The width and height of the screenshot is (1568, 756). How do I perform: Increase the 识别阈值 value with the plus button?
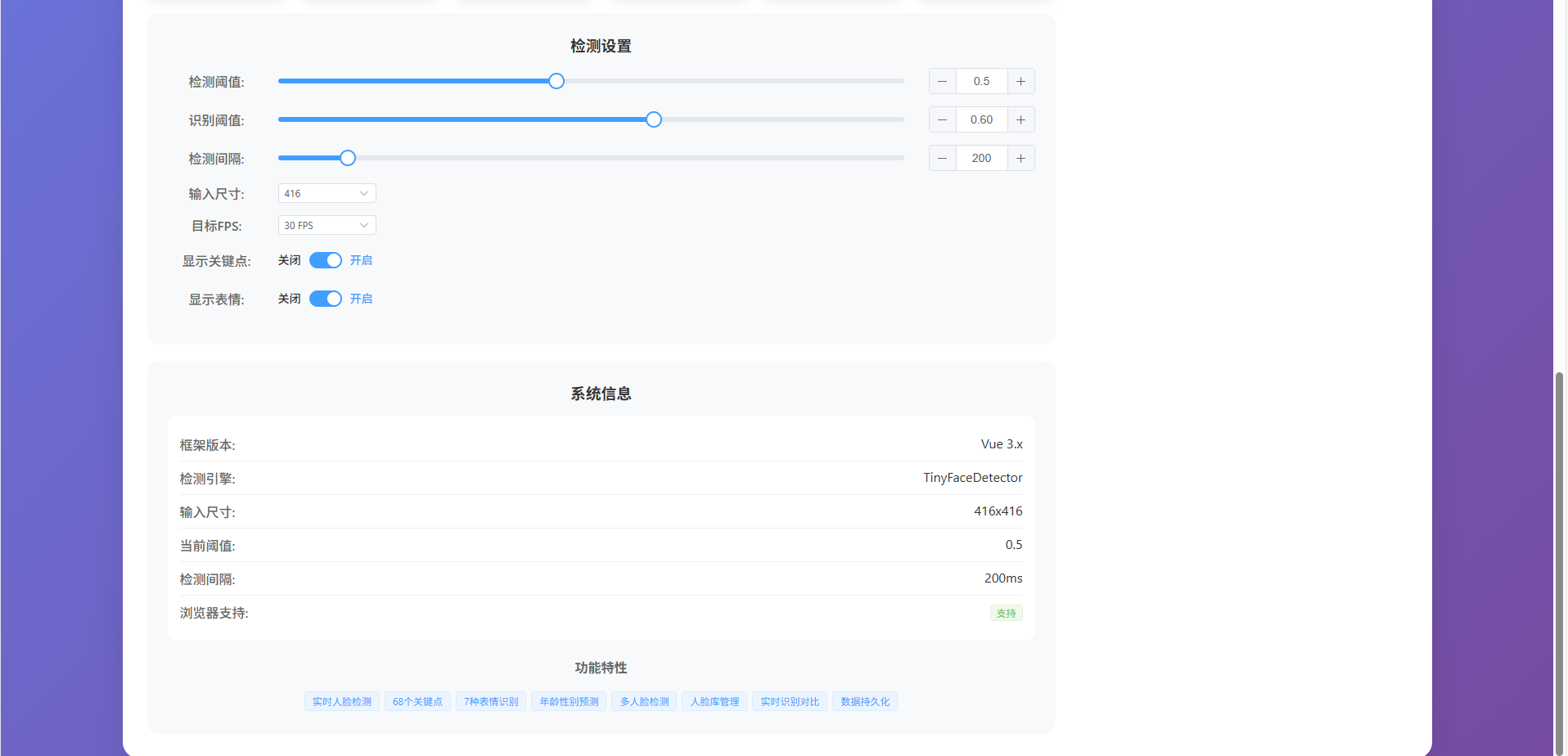(1020, 119)
